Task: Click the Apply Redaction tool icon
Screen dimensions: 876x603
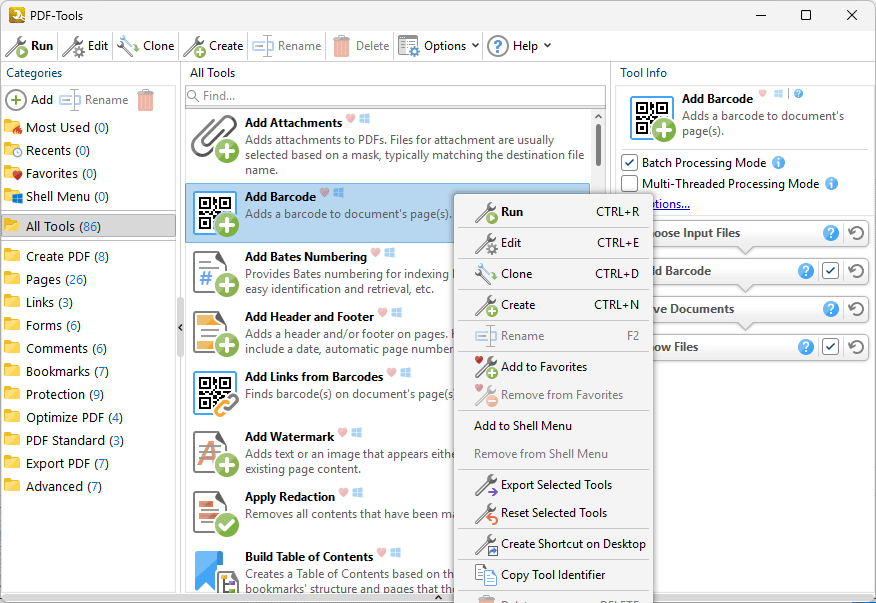Action: [215, 513]
